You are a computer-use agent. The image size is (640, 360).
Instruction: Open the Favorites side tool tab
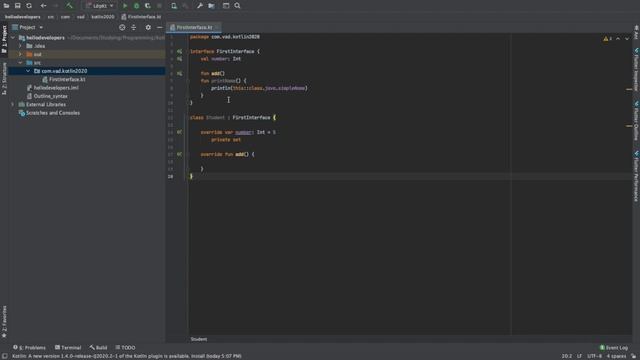click(x=4, y=322)
